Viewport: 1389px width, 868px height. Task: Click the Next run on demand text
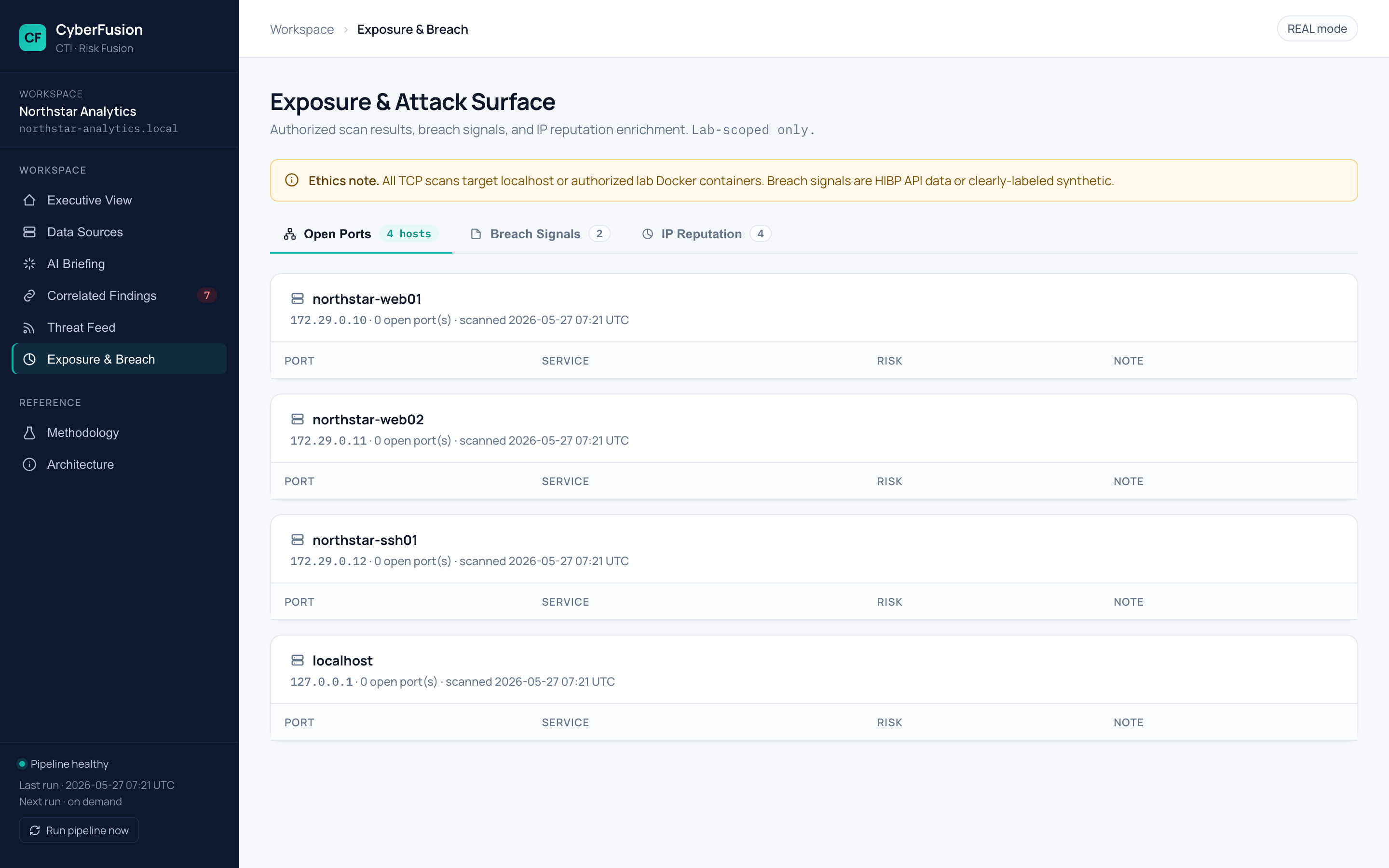(x=70, y=801)
